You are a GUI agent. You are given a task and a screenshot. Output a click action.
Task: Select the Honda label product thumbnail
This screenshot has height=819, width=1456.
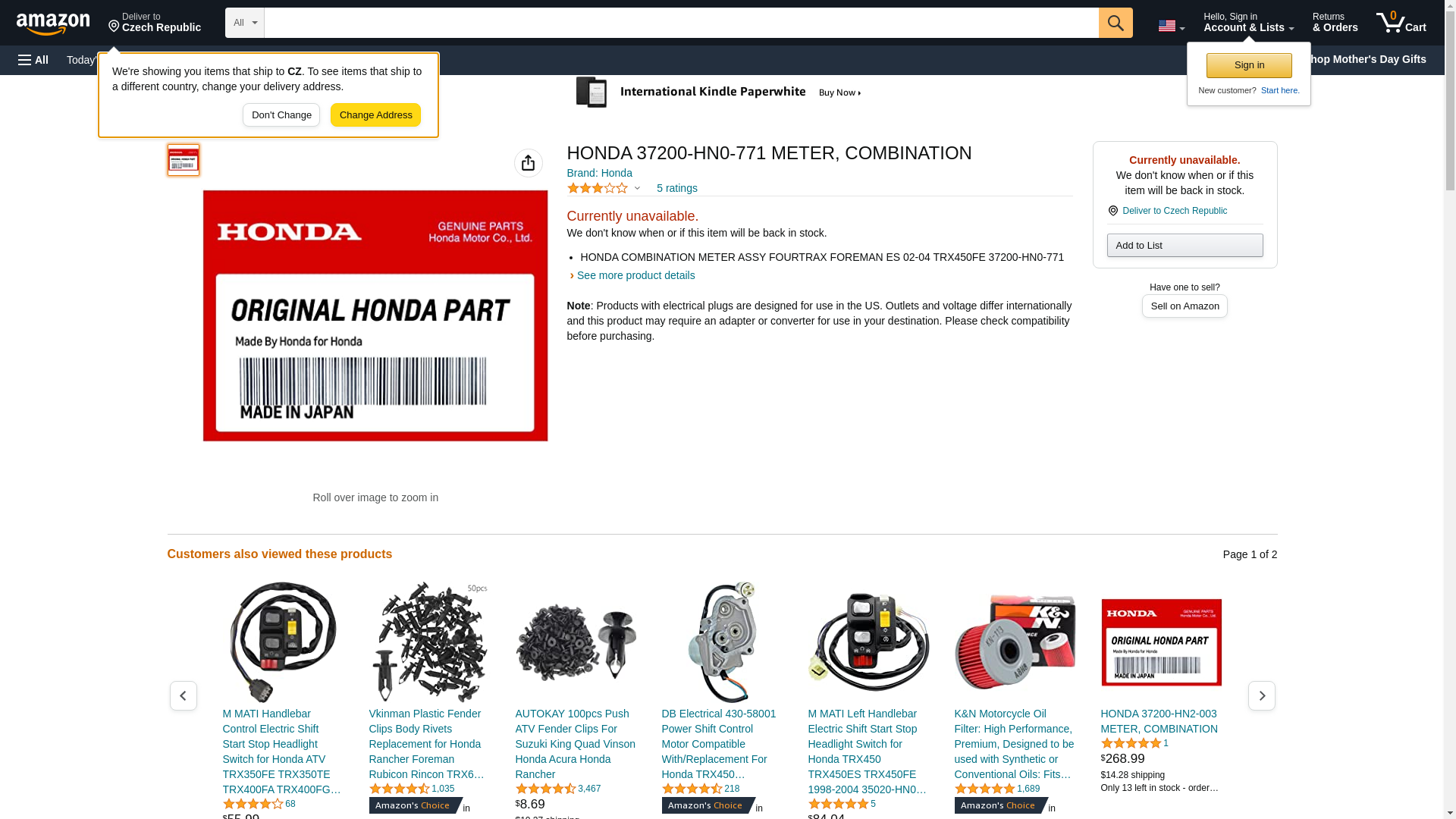(x=184, y=160)
